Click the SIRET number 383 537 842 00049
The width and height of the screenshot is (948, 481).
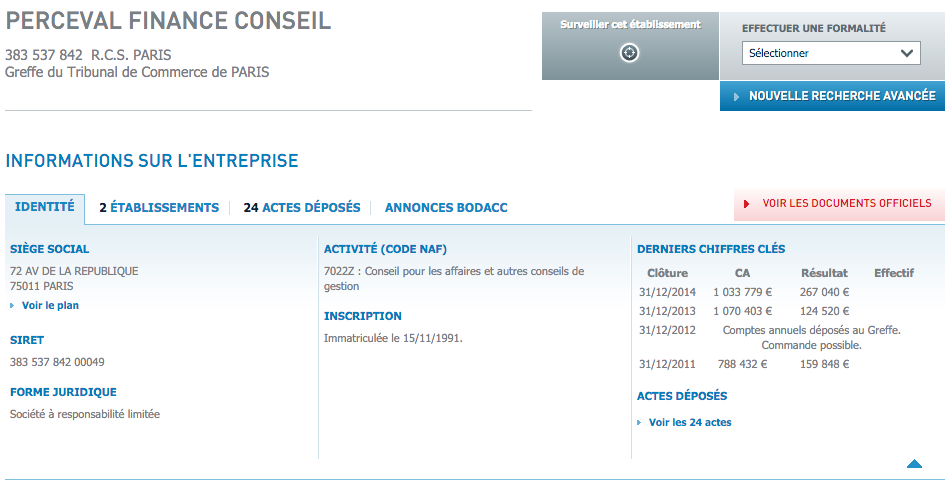pos(57,362)
